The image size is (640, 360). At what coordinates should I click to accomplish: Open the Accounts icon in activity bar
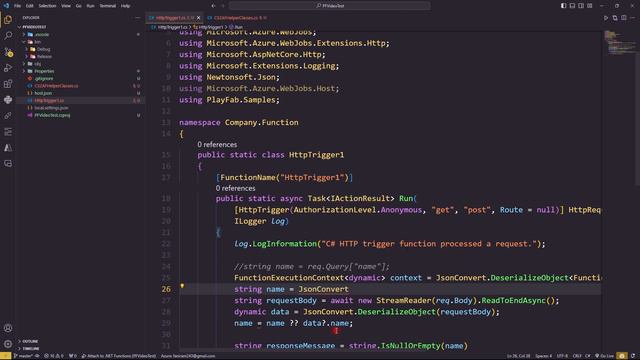8,328
